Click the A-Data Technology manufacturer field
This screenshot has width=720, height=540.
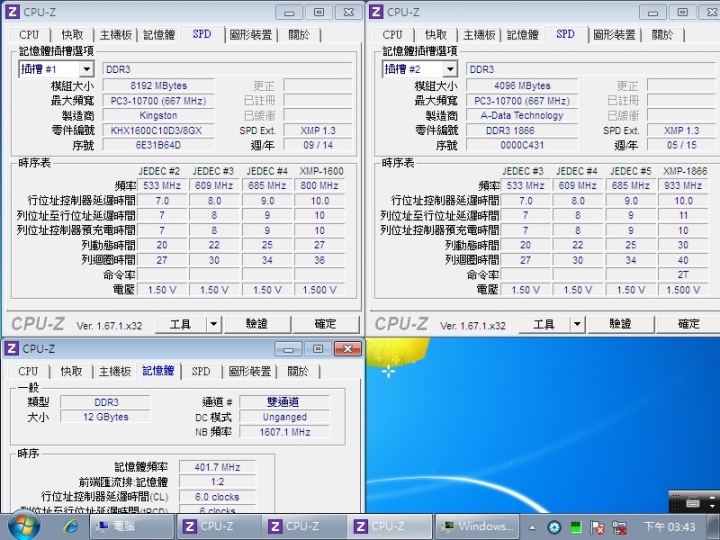point(522,115)
